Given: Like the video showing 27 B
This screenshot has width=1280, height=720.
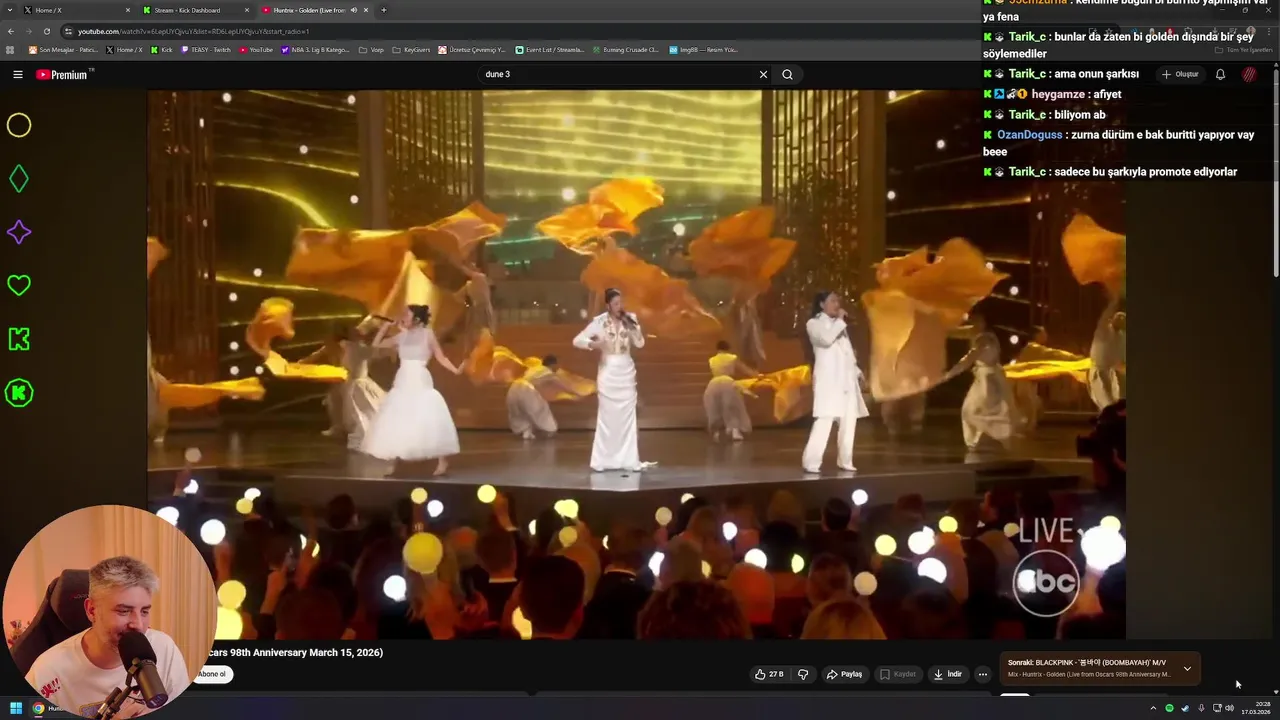Looking at the screenshot, I should [769, 674].
